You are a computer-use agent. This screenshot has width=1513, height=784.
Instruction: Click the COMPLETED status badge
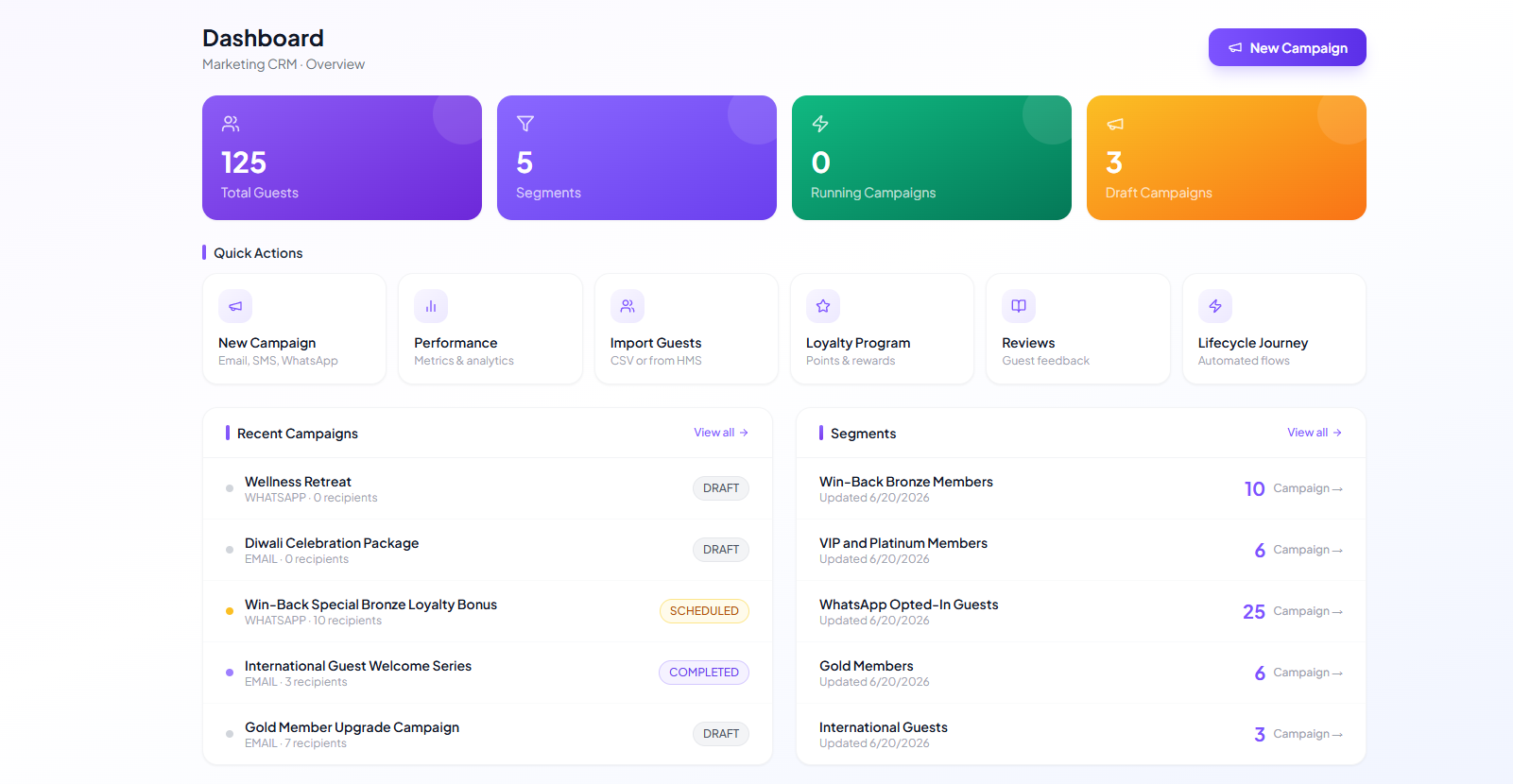tap(704, 673)
